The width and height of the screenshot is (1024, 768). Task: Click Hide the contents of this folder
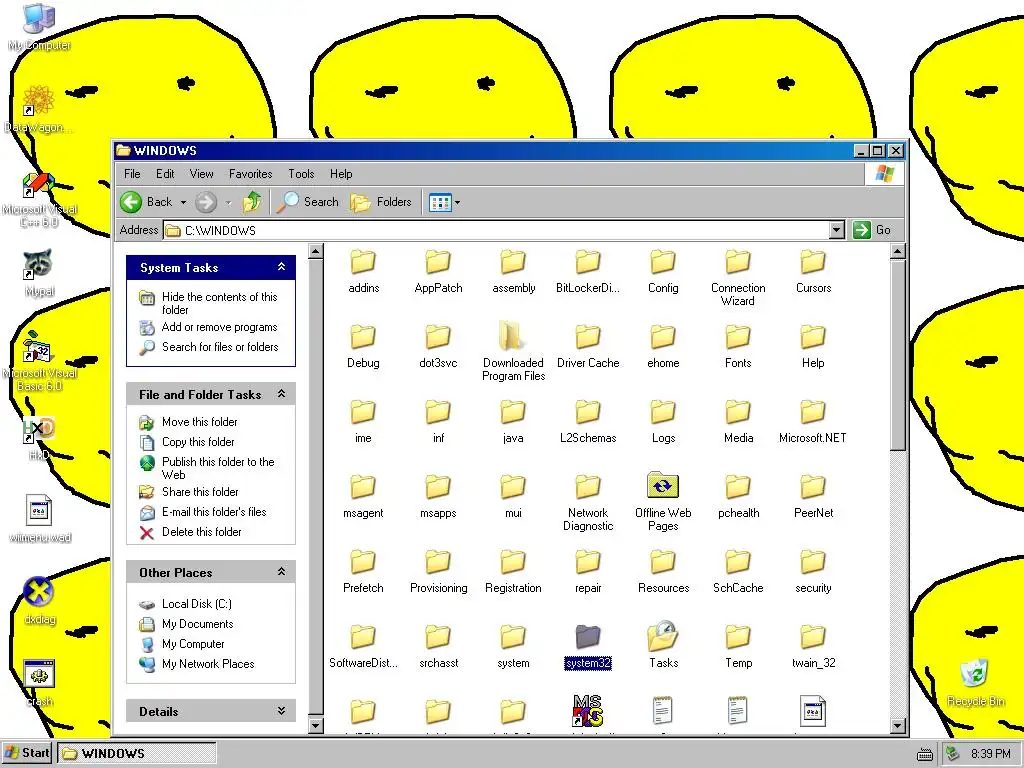[x=219, y=303]
